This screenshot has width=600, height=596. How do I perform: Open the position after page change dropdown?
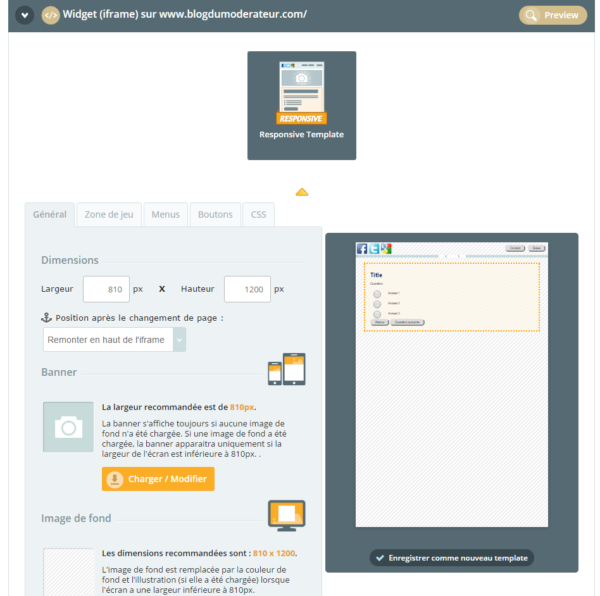[x=114, y=340]
